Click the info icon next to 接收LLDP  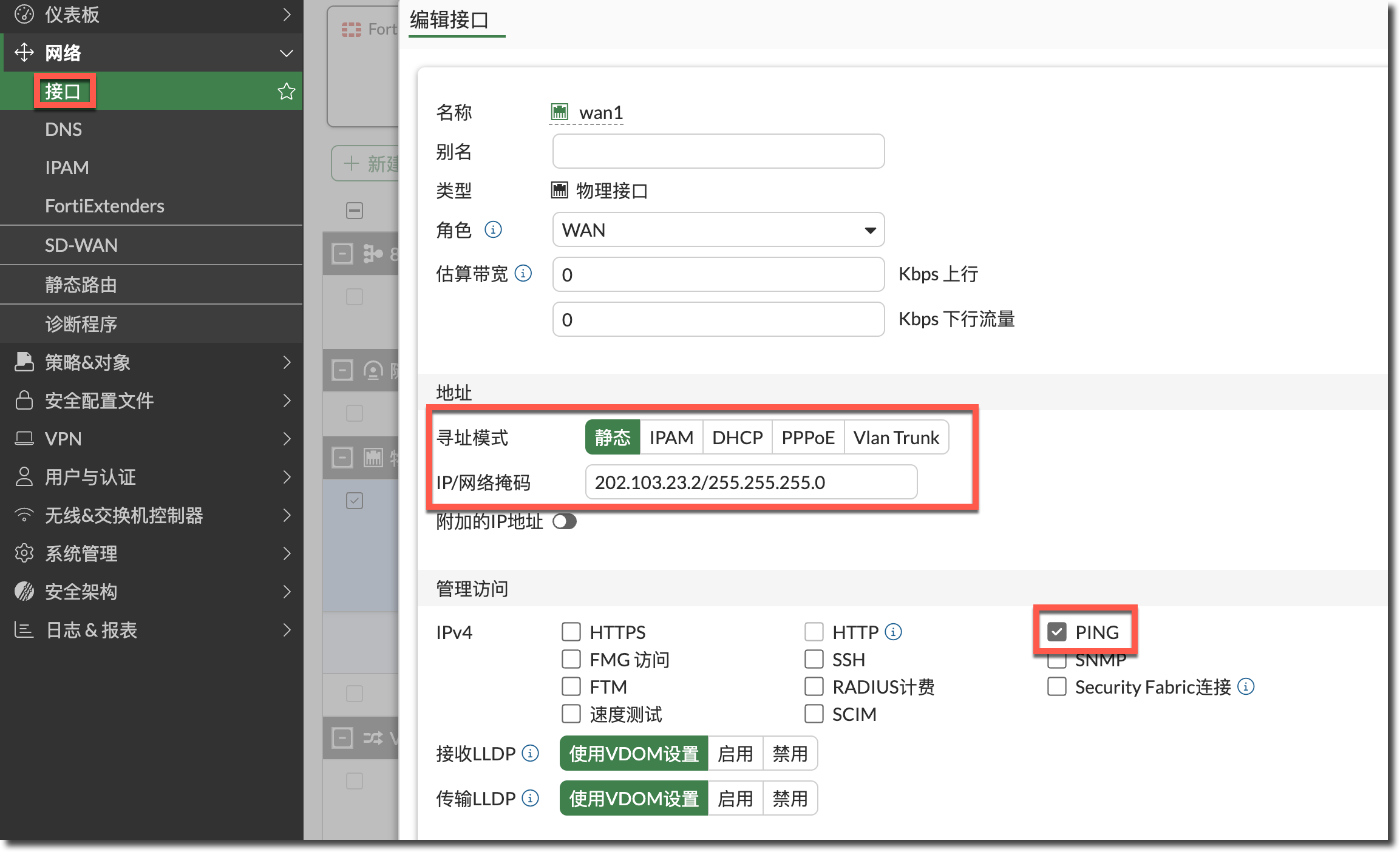tap(530, 753)
